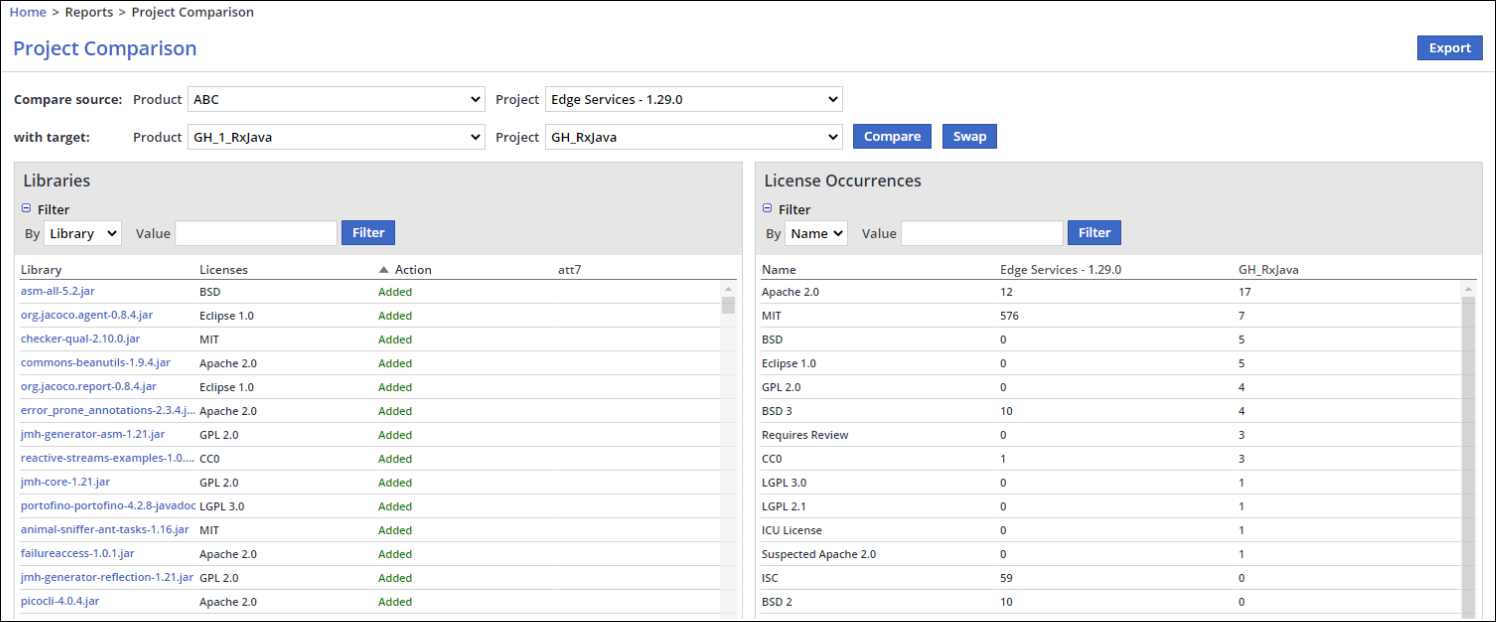Open the Libraries filter By Library dropdown
Image resolution: width=1496 pixels, height=622 pixels.
pyautogui.click(x=82, y=233)
